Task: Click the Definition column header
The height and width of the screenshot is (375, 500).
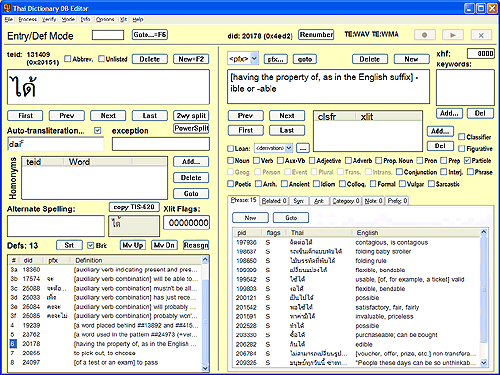Action: (137, 260)
